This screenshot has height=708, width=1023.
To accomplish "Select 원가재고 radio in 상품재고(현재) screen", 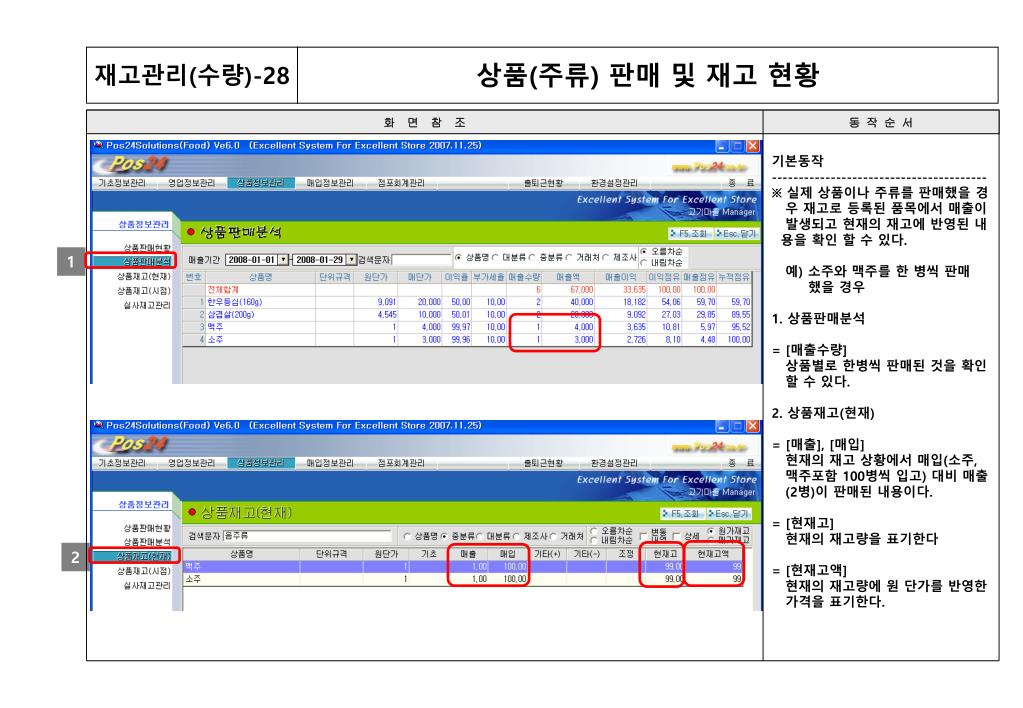I will [x=711, y=531].
